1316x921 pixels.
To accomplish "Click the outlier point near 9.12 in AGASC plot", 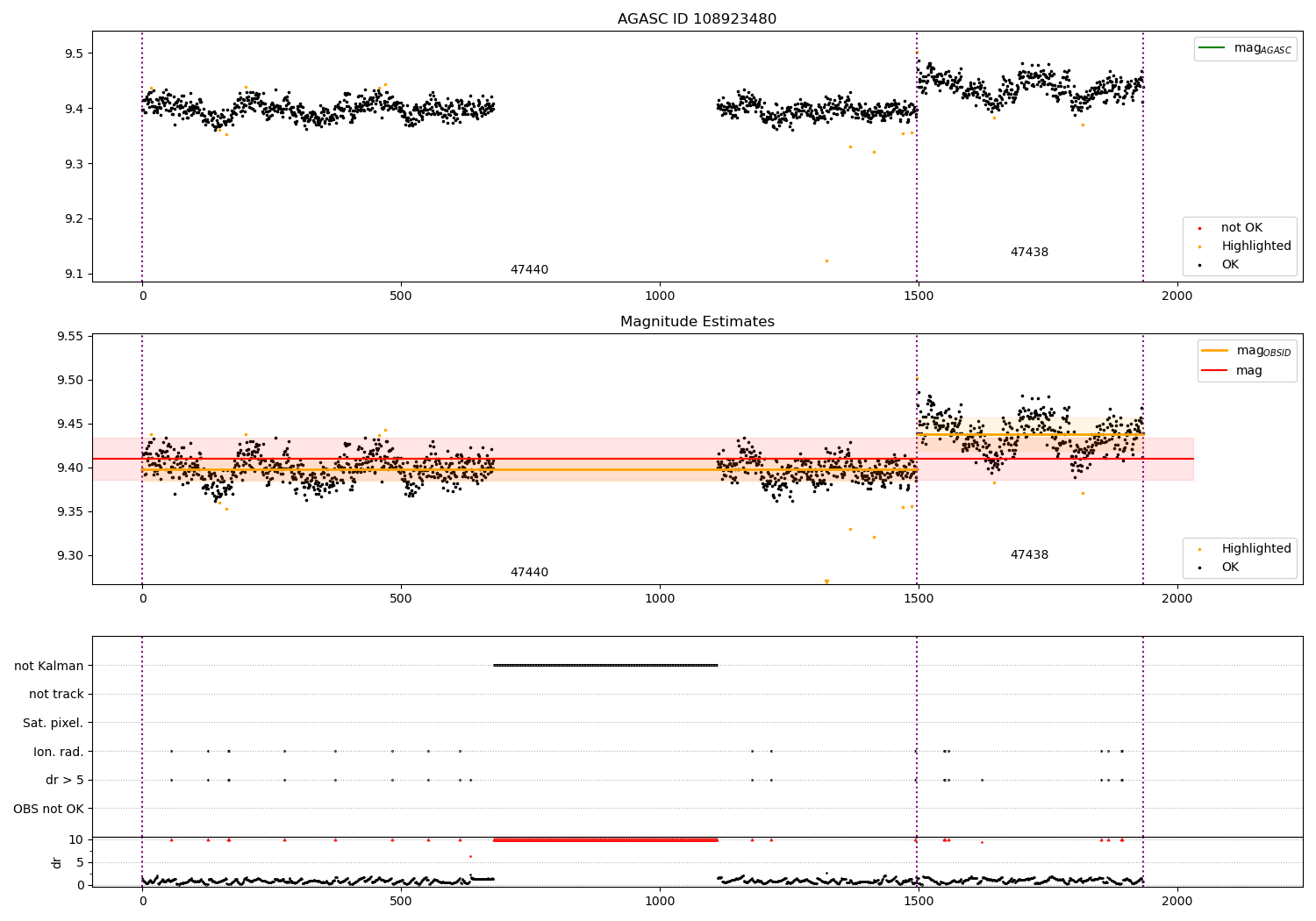I will pyautogui.click(x=826, y=261).
